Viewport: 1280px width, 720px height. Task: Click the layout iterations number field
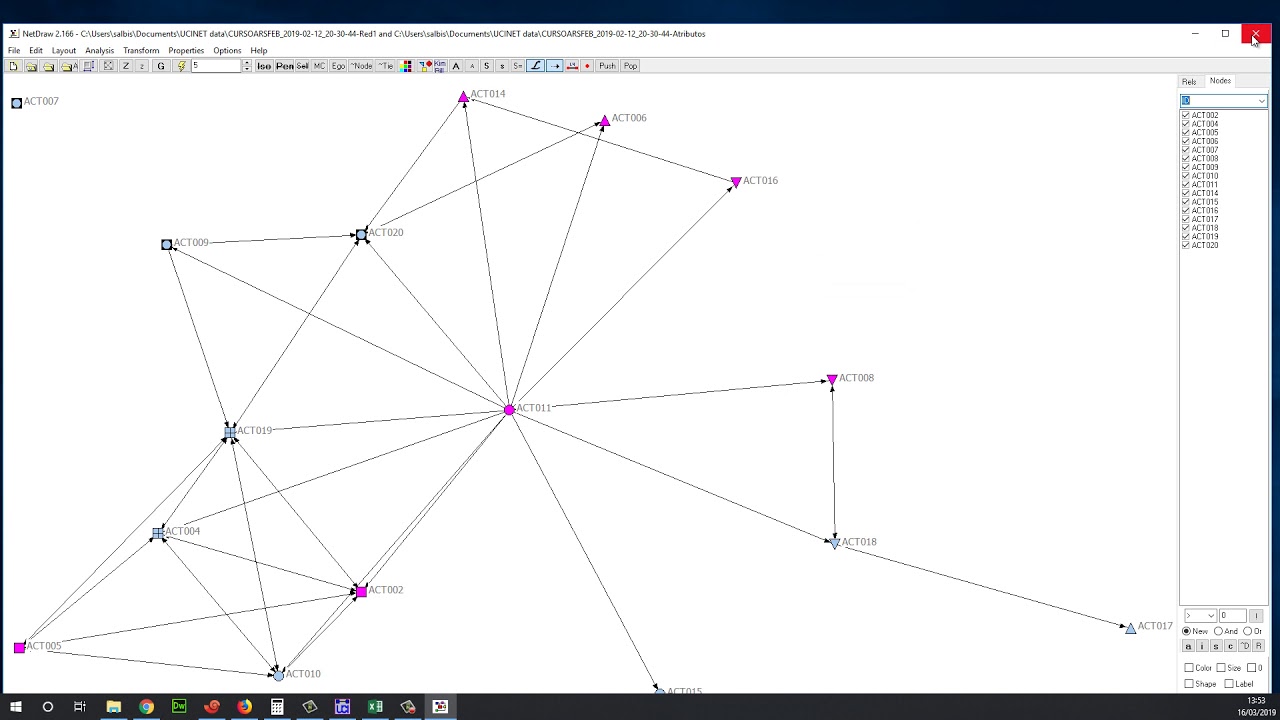(216, 66)
